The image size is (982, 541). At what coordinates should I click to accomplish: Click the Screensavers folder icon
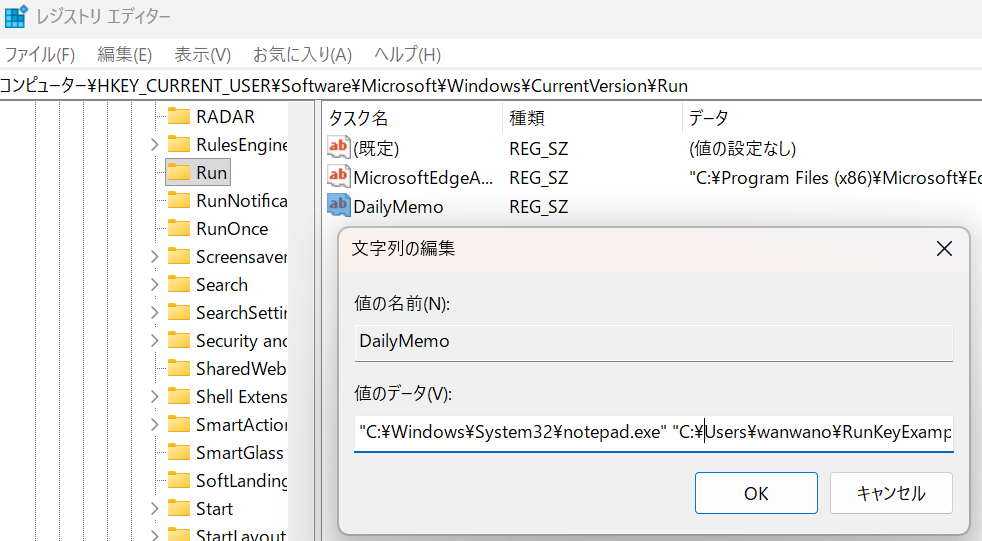pos(178,257)
